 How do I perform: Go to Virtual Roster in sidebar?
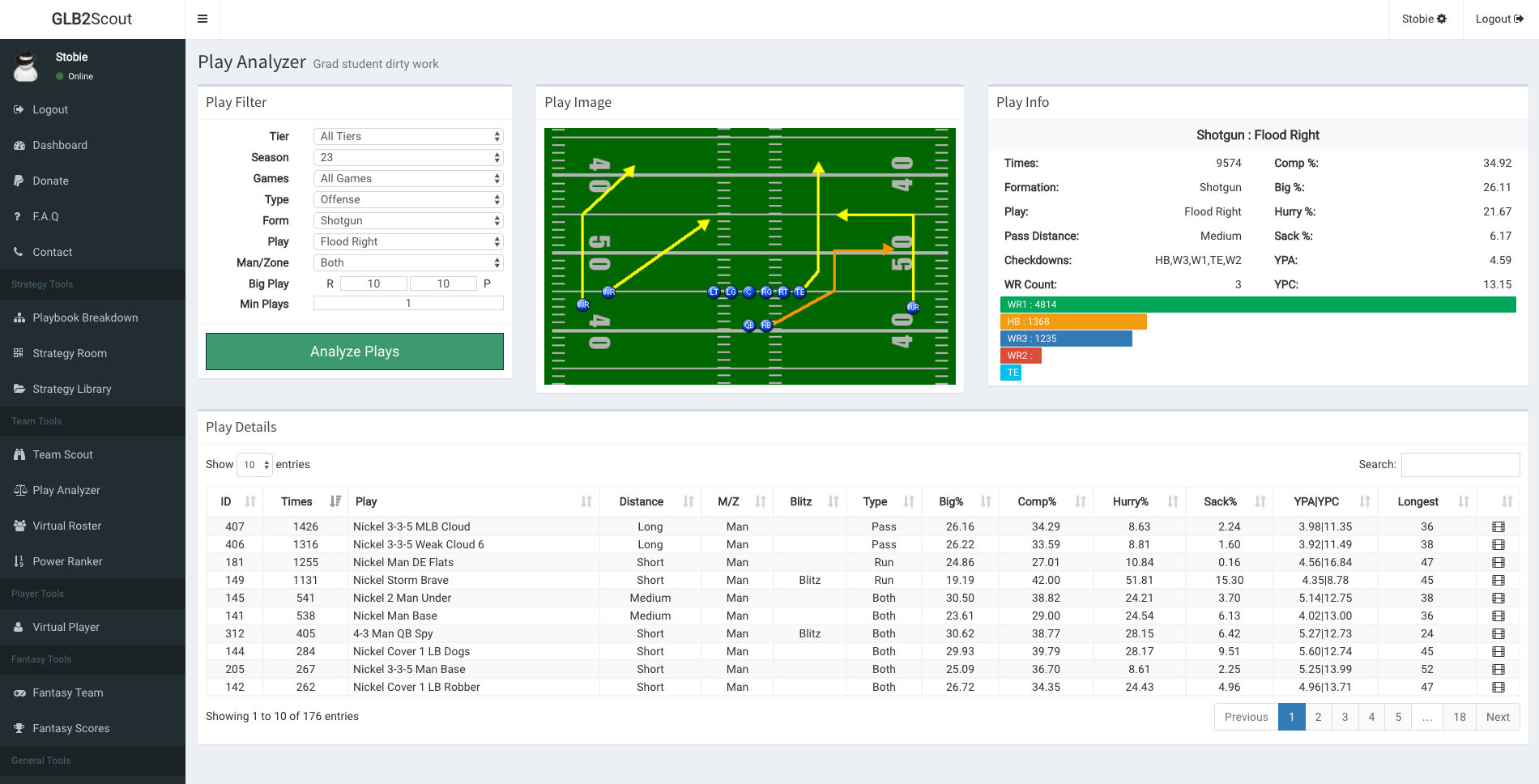(67, 526)
